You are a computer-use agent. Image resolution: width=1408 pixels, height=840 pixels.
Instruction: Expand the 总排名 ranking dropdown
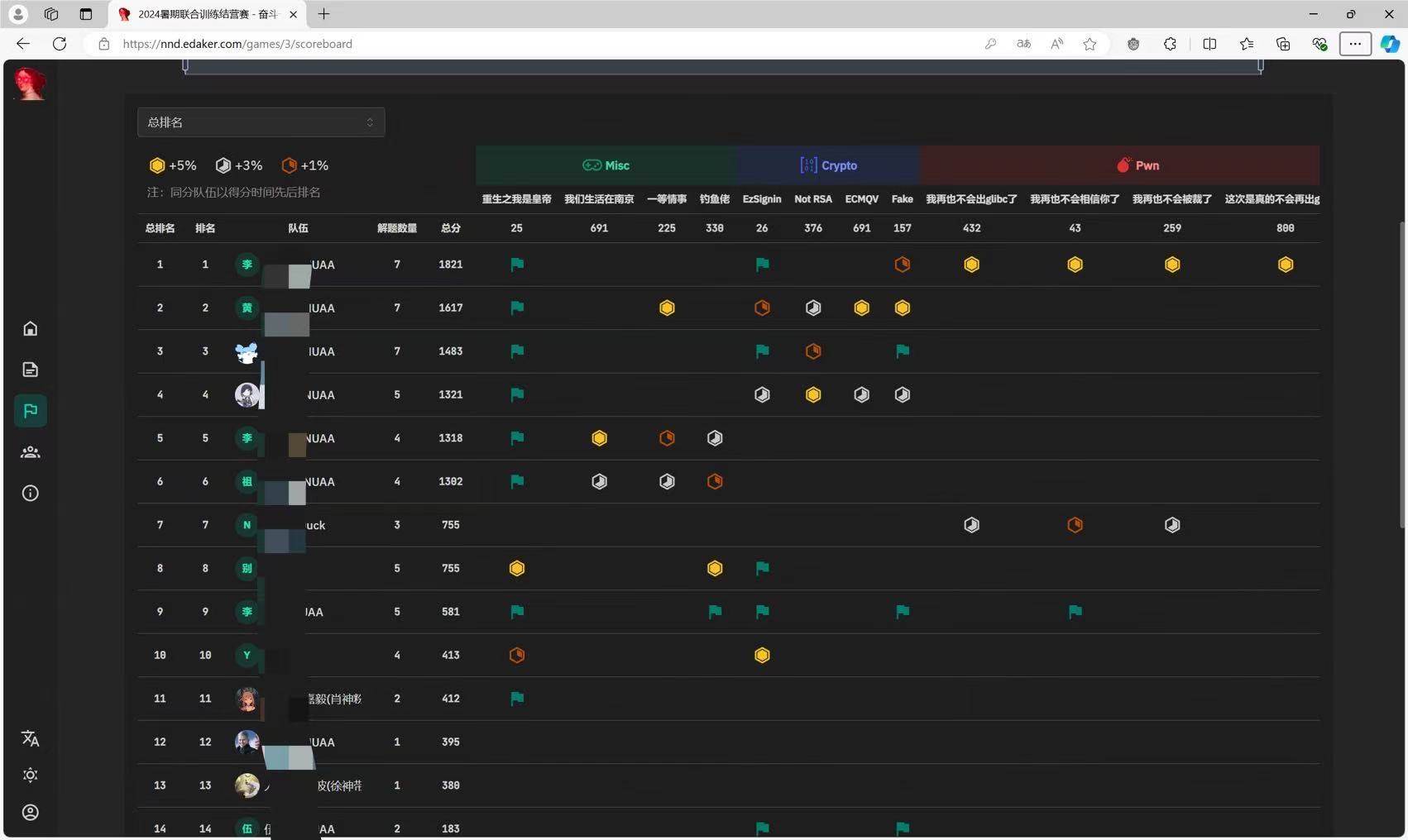(261, 122)
